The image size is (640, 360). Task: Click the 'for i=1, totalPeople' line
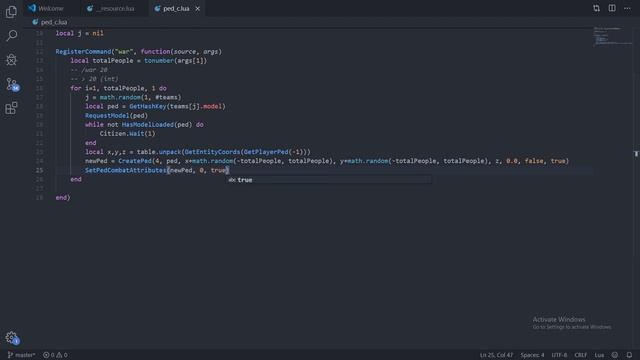118,88
